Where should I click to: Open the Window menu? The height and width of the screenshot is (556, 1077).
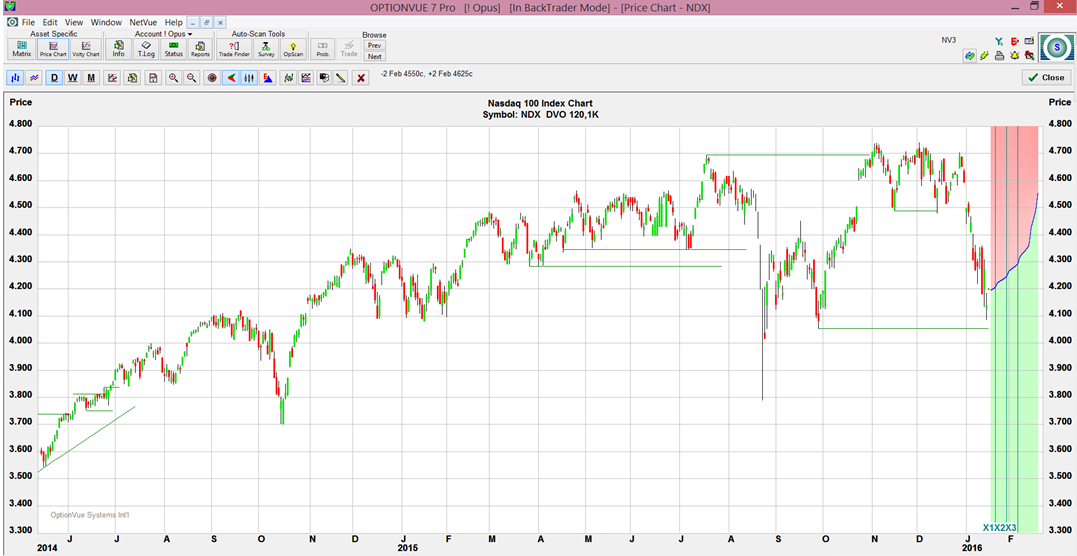(x=105, y=22)
